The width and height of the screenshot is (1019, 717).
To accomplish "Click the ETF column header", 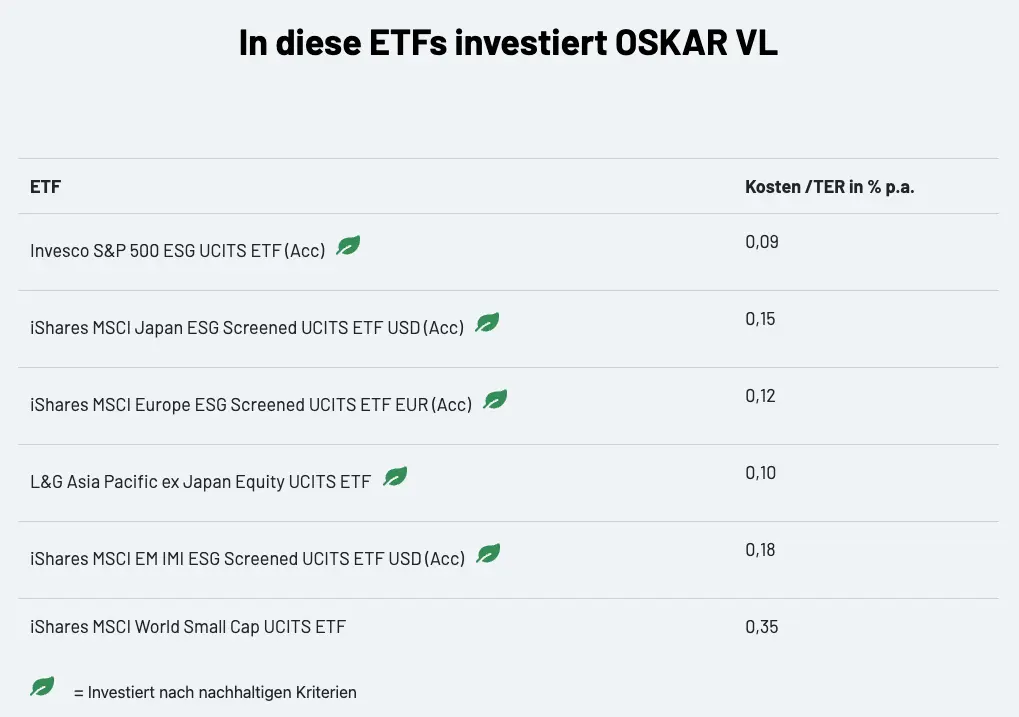I will [x=45, y=187].
